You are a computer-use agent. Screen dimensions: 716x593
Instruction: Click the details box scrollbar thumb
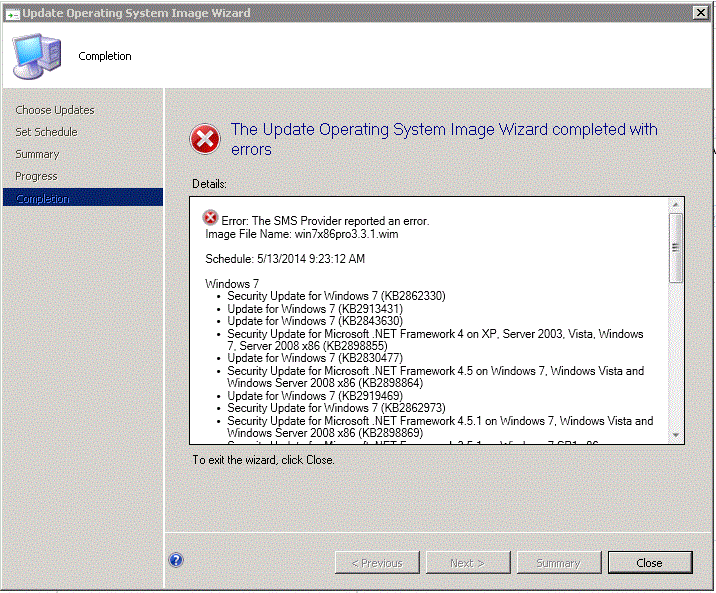[x=676, y=248]
